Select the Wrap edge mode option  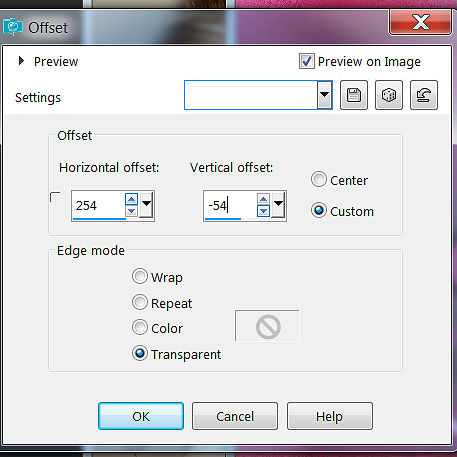(x=140, y=277)
